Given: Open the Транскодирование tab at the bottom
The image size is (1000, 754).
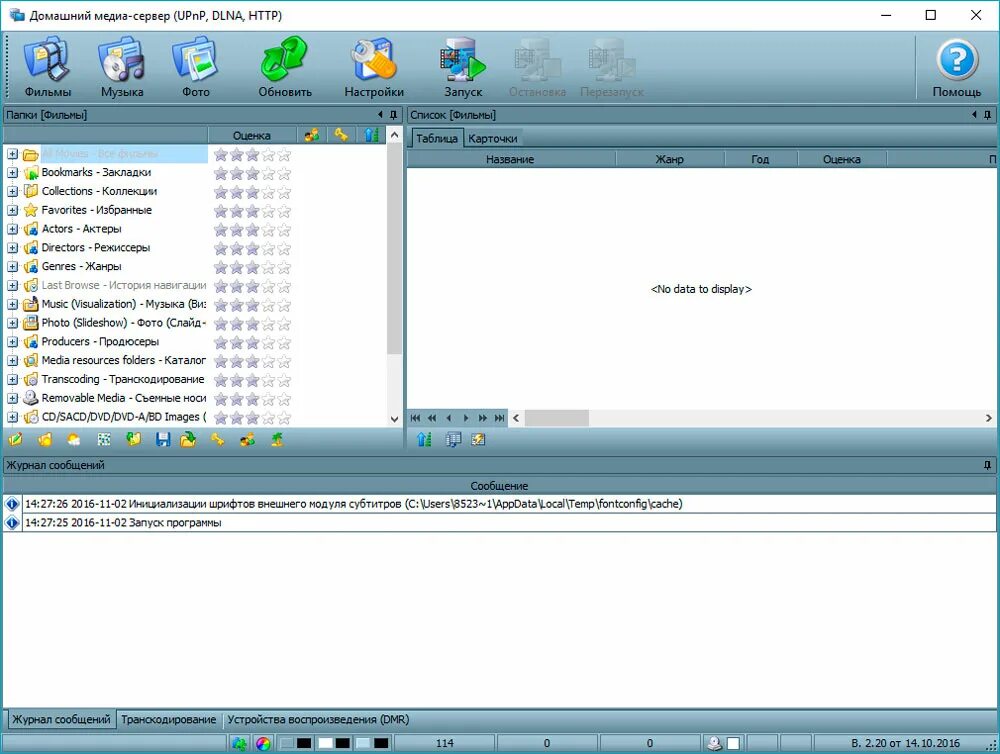Looking at the screenshot, I should coord(169,719).
